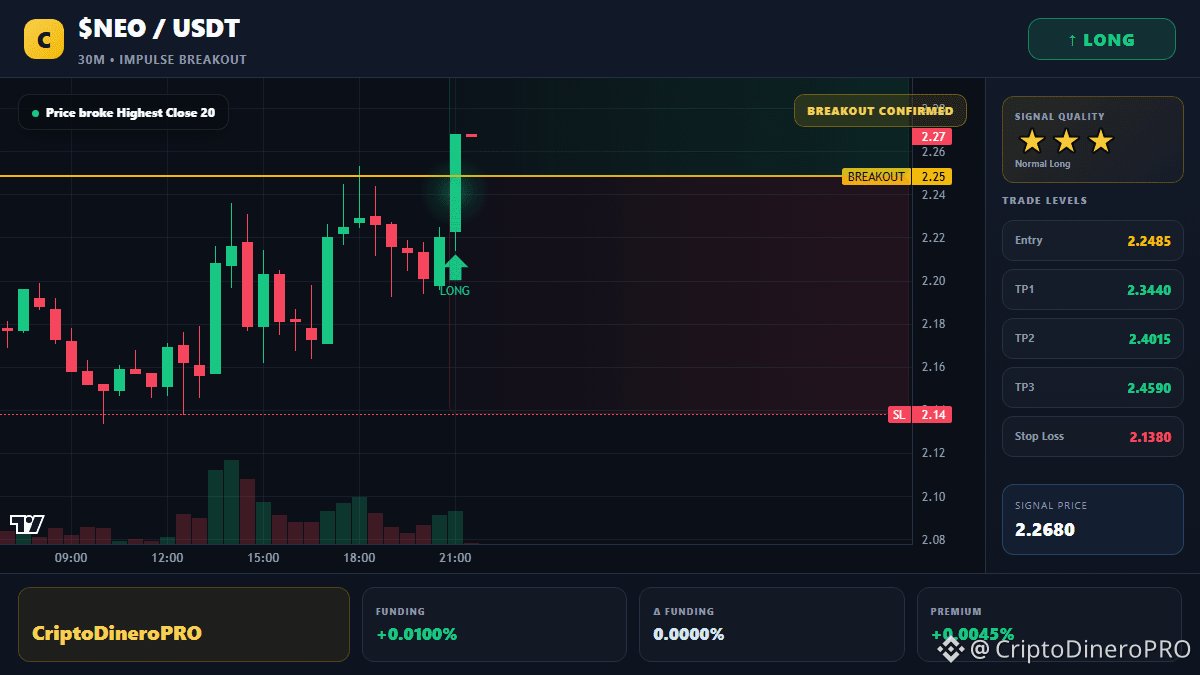1200x675 pixels.
Task: Click the TP1 2.3440 row
Action: 1092,289
